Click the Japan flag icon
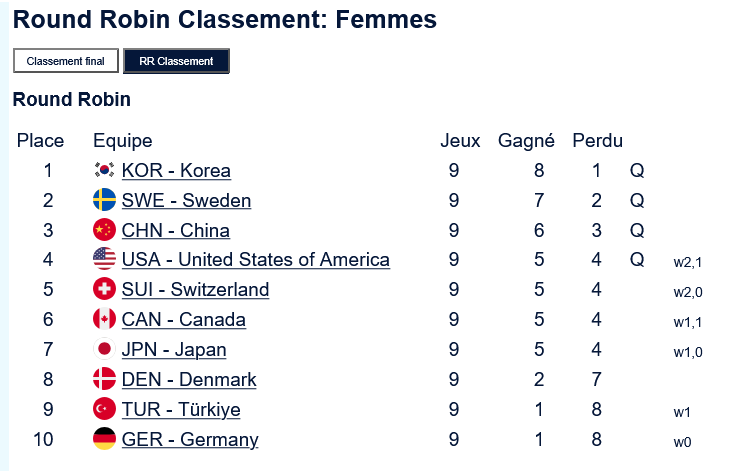The width and height of the screenshot is (730, 471). pos(104,350)
